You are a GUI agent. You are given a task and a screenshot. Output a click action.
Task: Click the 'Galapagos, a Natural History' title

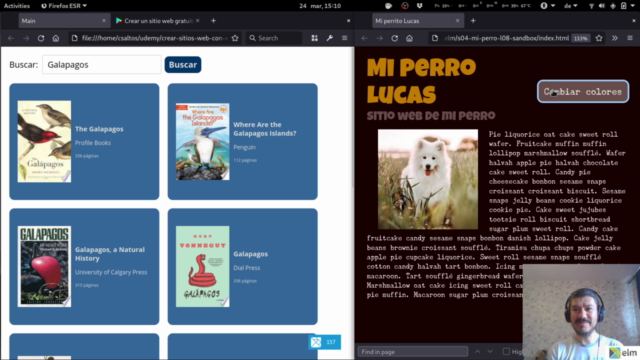(x=110, y=254)
